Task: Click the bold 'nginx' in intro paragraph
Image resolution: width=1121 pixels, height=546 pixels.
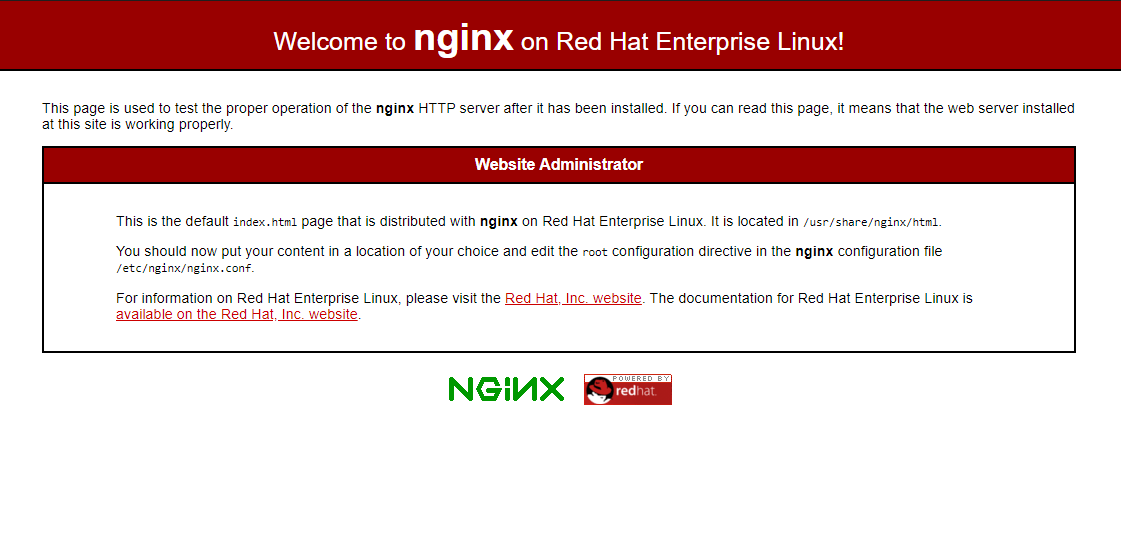Action: pos(395,109)
